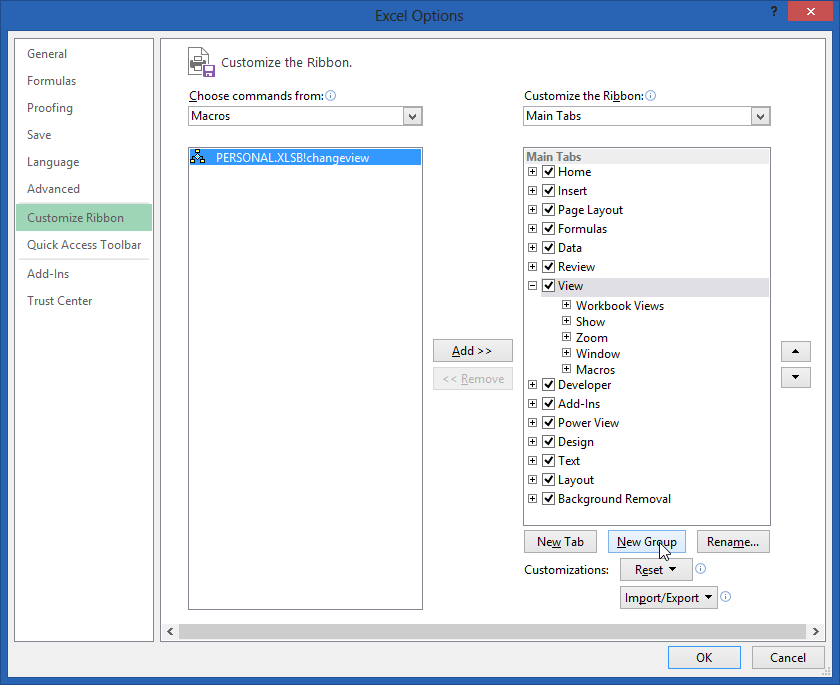Click the ribbon illustration next to Customize the Ribbon
Screen dimensions: 840x685
coord(200,61)
